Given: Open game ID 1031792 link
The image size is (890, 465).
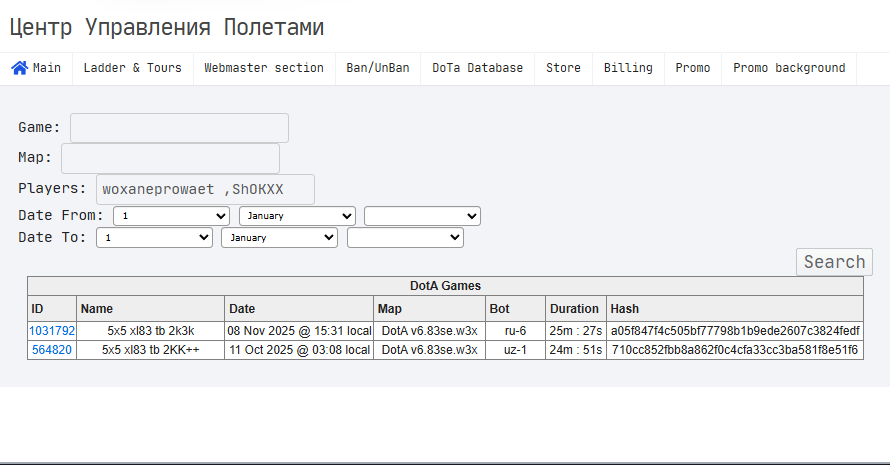Looking at the screenshot, I should coord(52,331).
